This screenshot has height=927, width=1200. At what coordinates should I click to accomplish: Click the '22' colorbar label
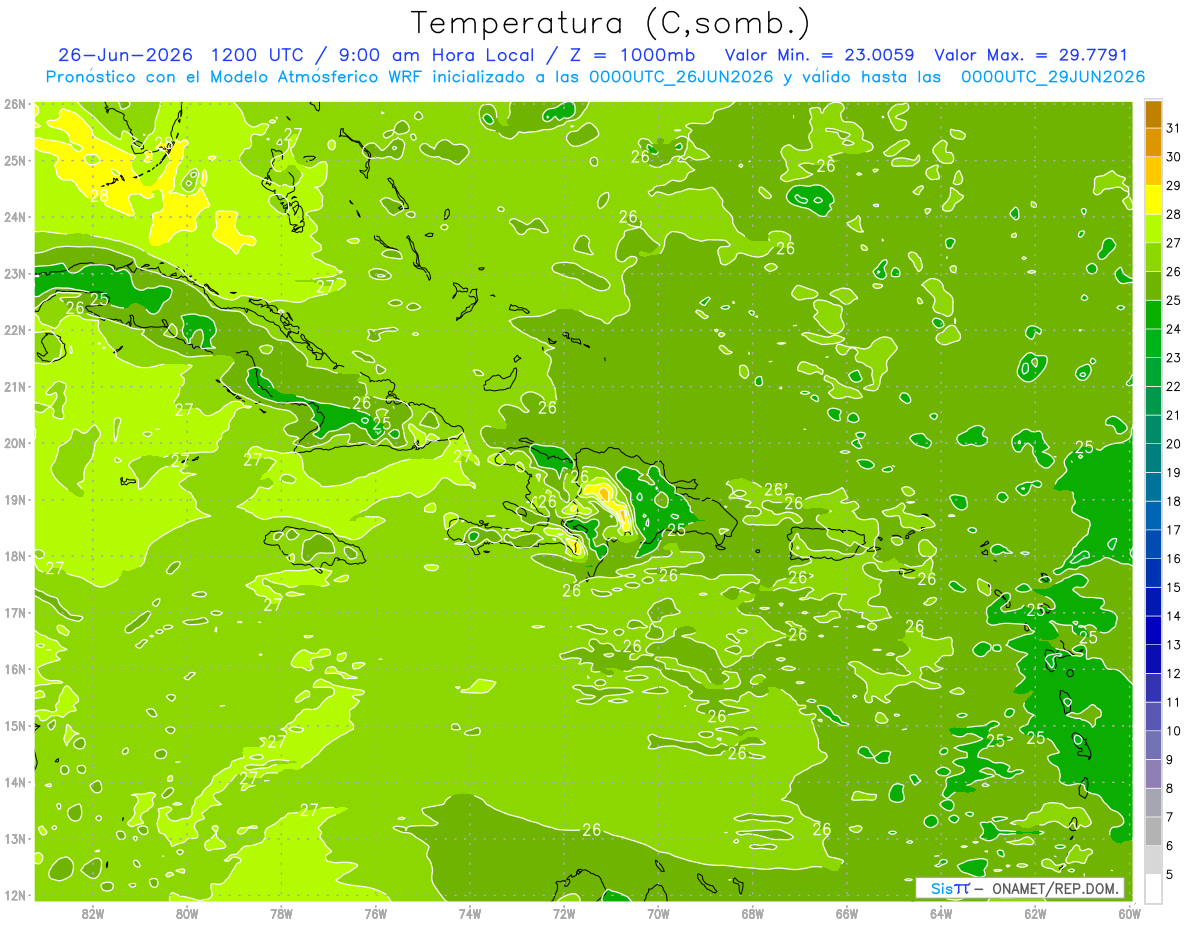point(1174,386)
